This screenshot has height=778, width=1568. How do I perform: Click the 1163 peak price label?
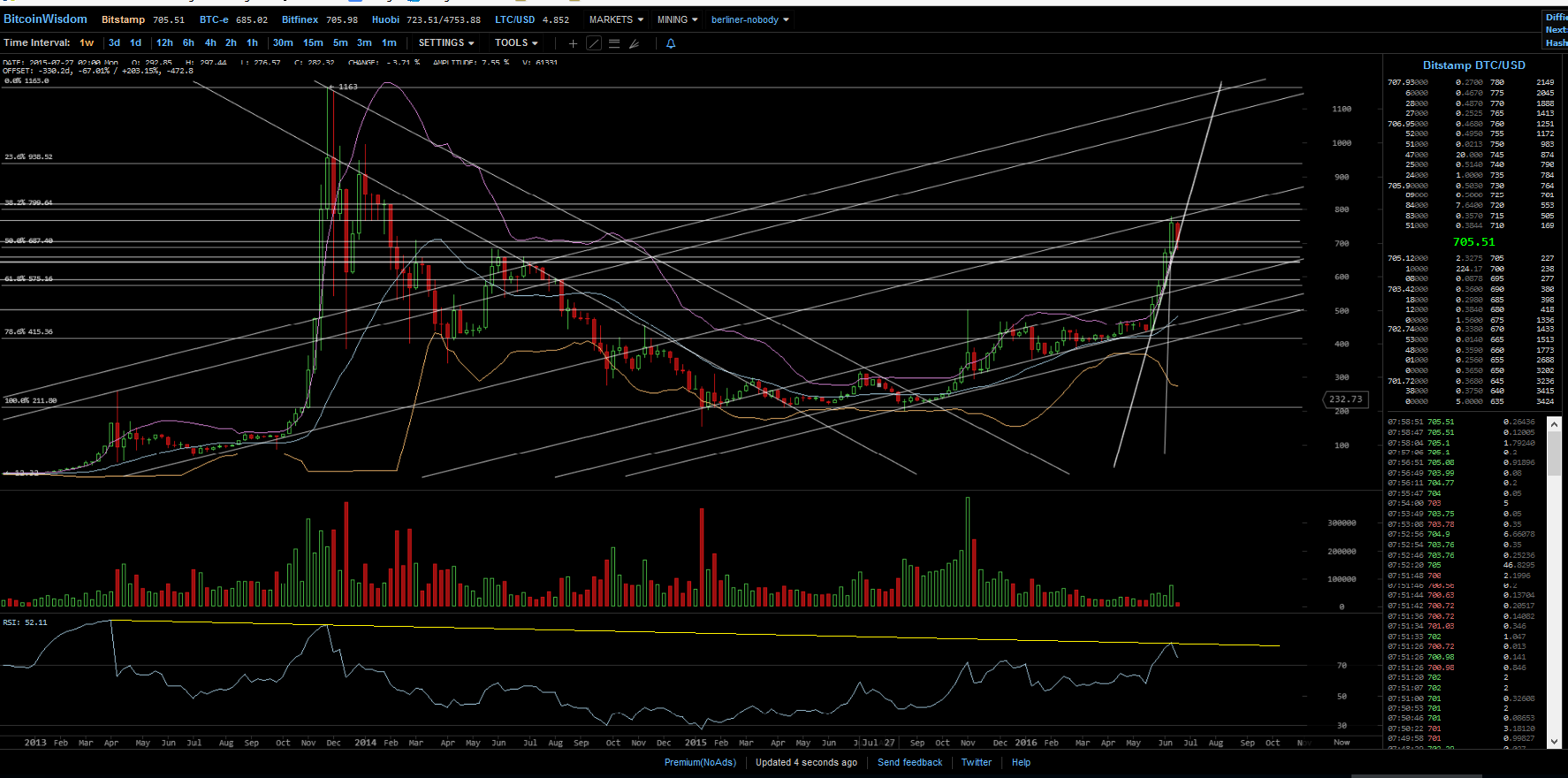(347, 87)
